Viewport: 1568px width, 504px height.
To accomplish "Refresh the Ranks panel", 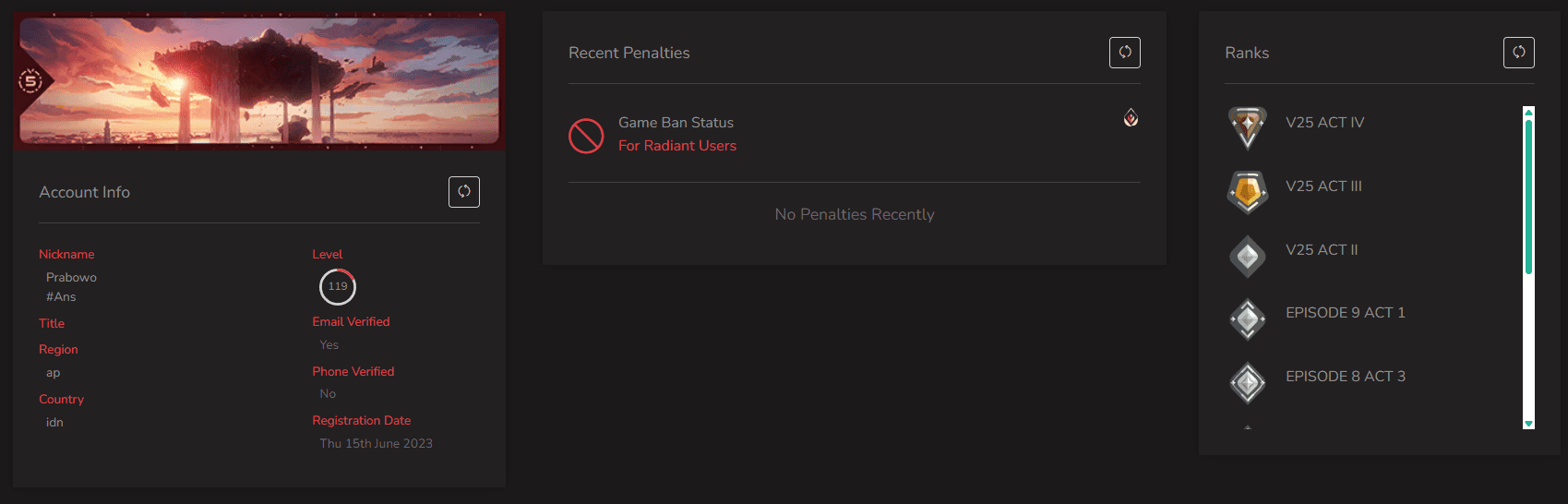I will pos(1518,53).
